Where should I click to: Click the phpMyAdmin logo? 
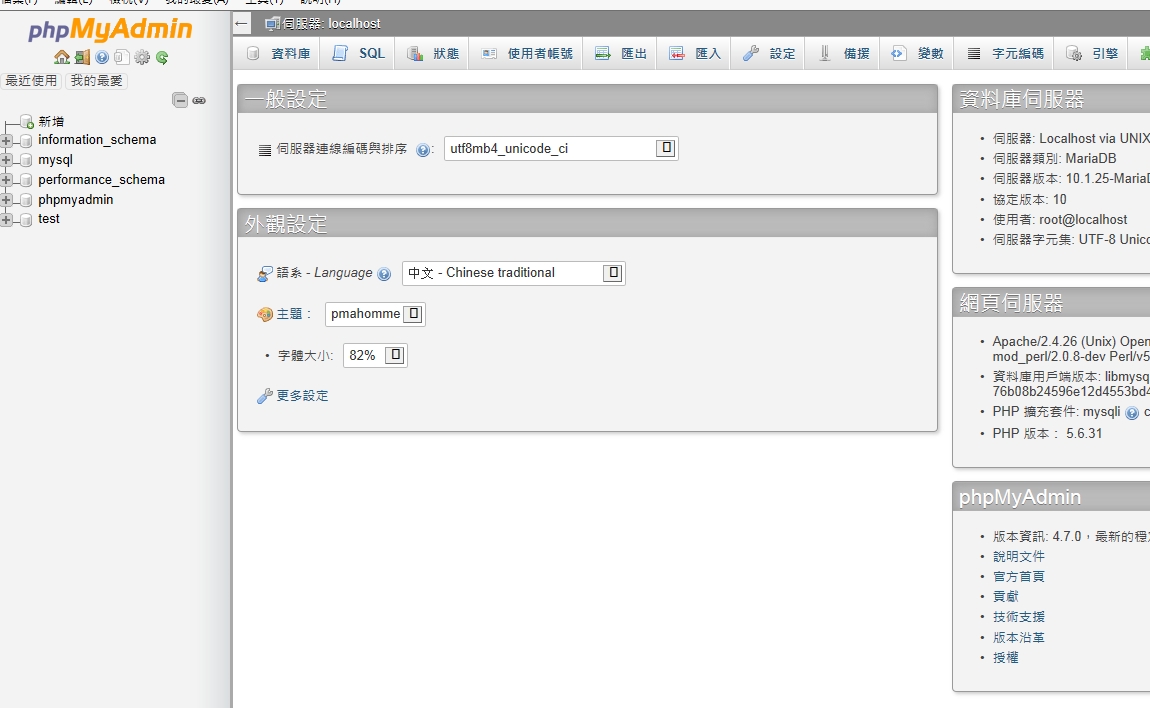(110, 29)
